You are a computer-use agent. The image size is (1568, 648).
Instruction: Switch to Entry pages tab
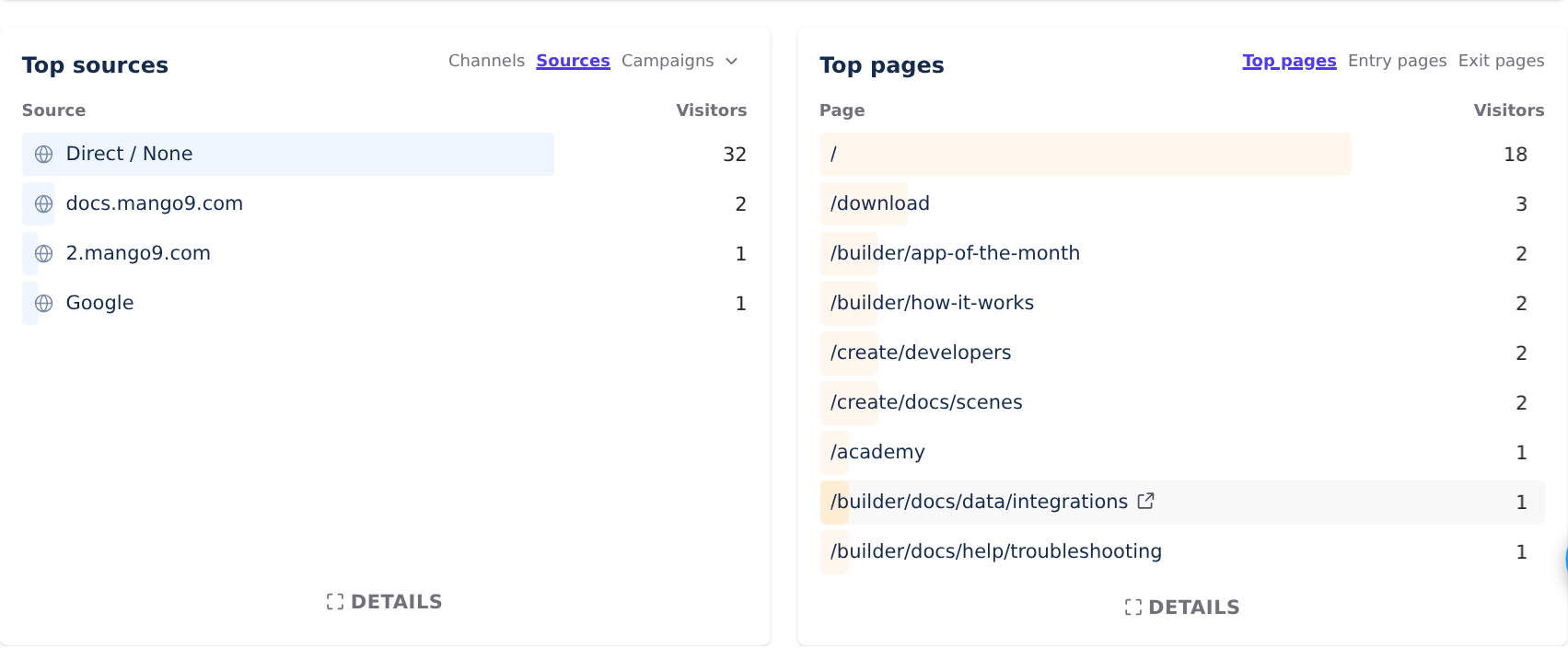pos(1397,61)
